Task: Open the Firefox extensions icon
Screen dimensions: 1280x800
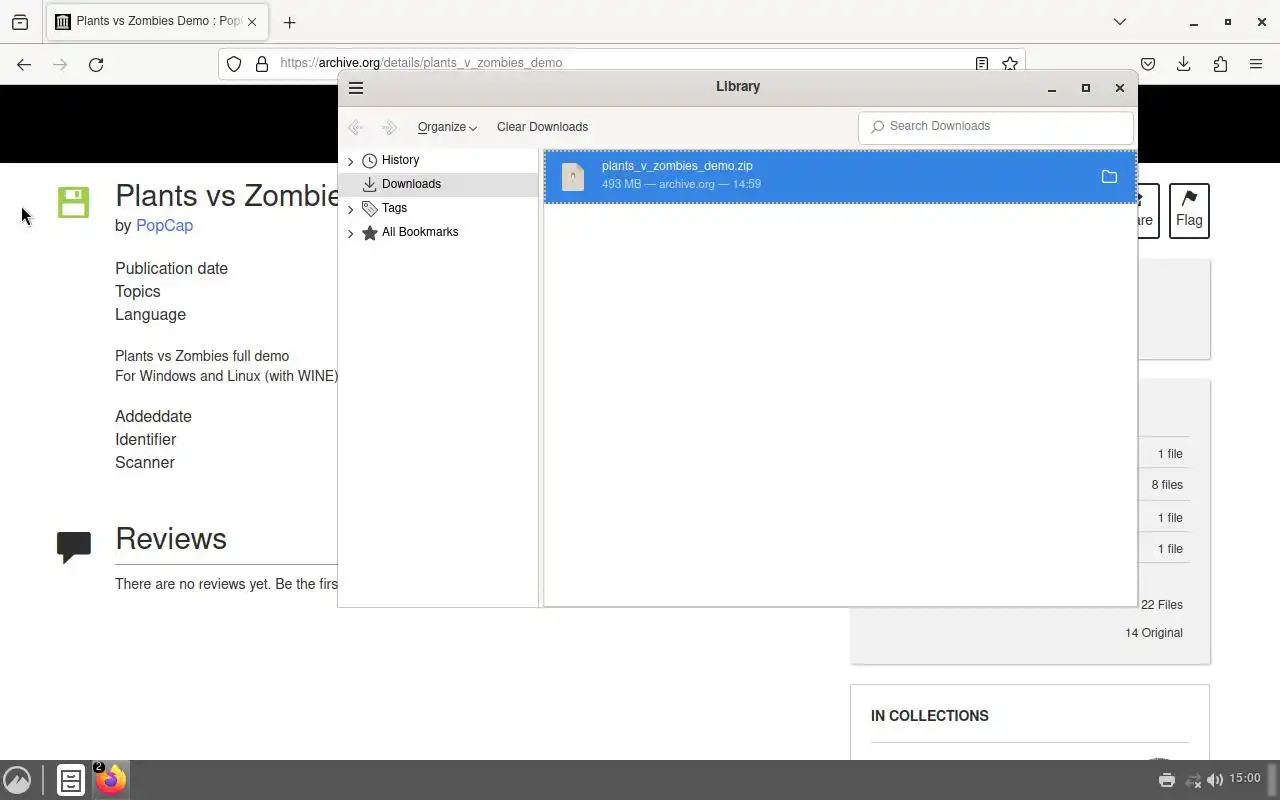Action: click(1220, 64)
